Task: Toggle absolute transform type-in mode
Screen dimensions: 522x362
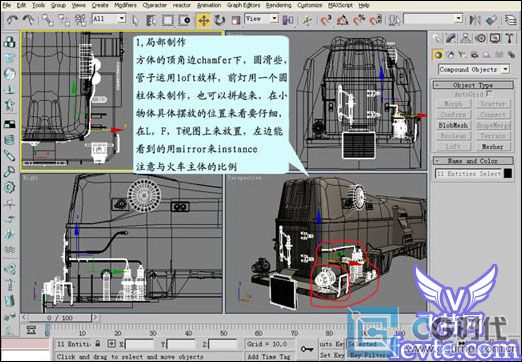Action: pos(112,343)
